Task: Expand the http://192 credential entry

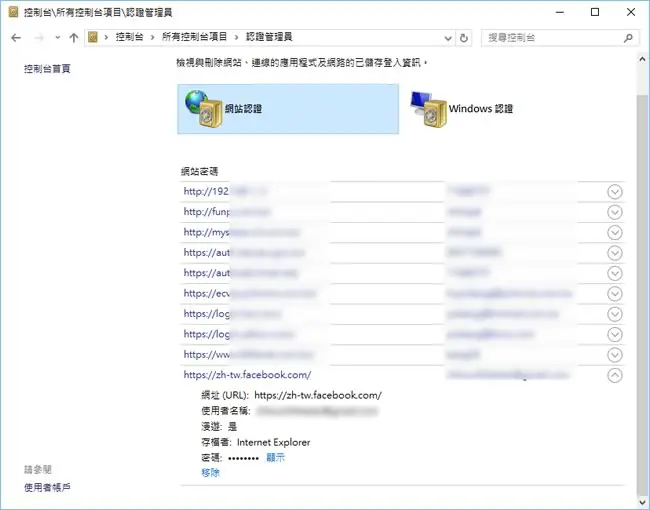Action: pos(615,192)
